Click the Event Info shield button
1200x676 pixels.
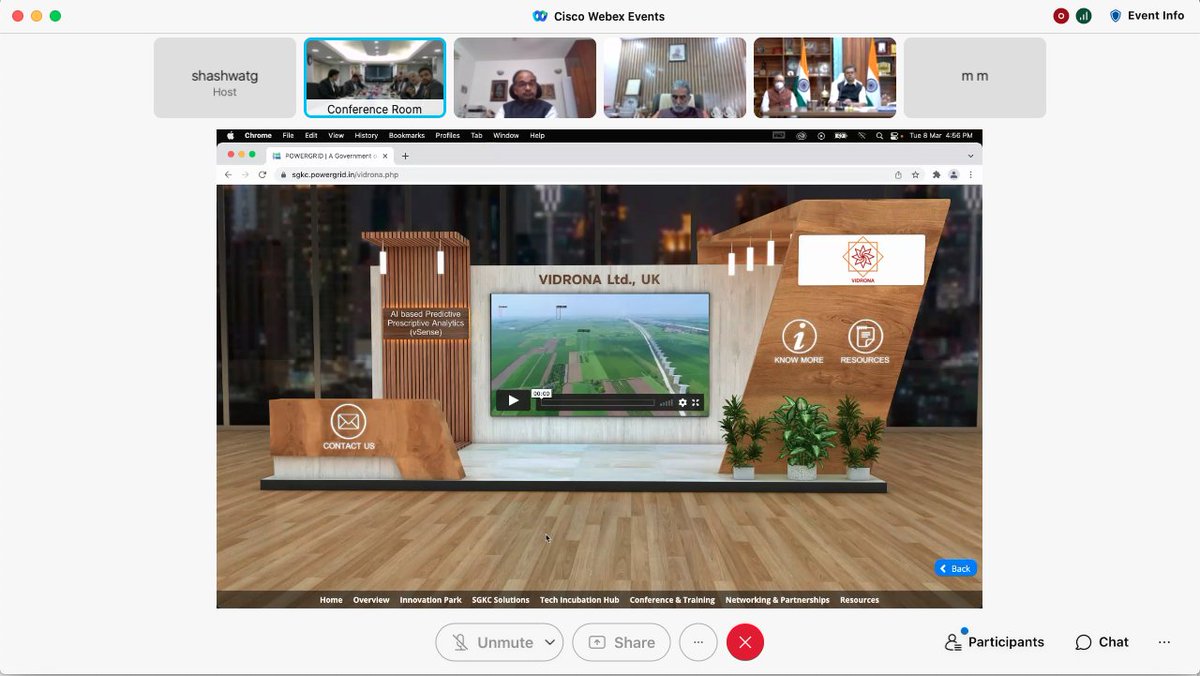1146,16
